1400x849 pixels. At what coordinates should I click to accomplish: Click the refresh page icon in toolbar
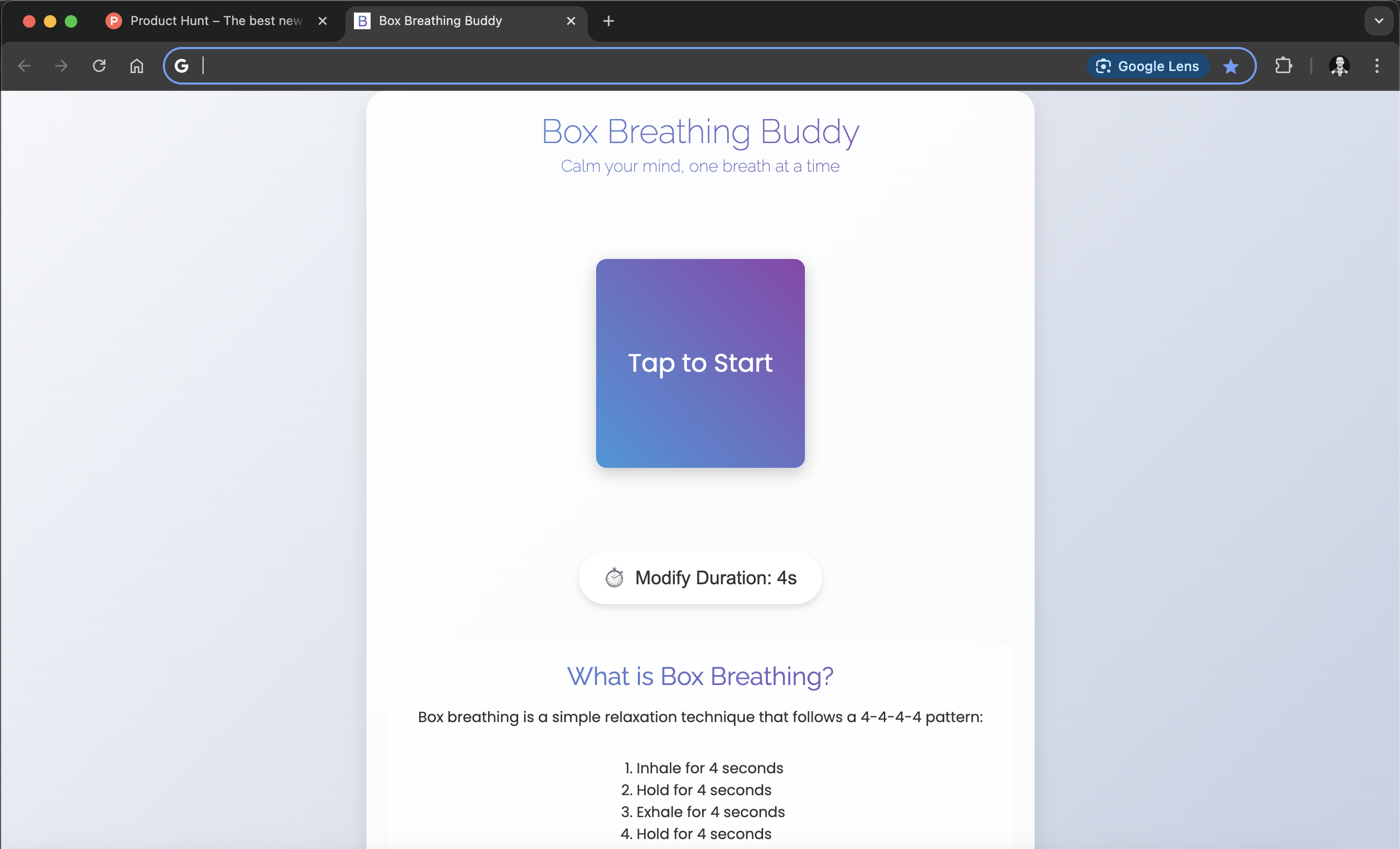[x=98, y=66]
